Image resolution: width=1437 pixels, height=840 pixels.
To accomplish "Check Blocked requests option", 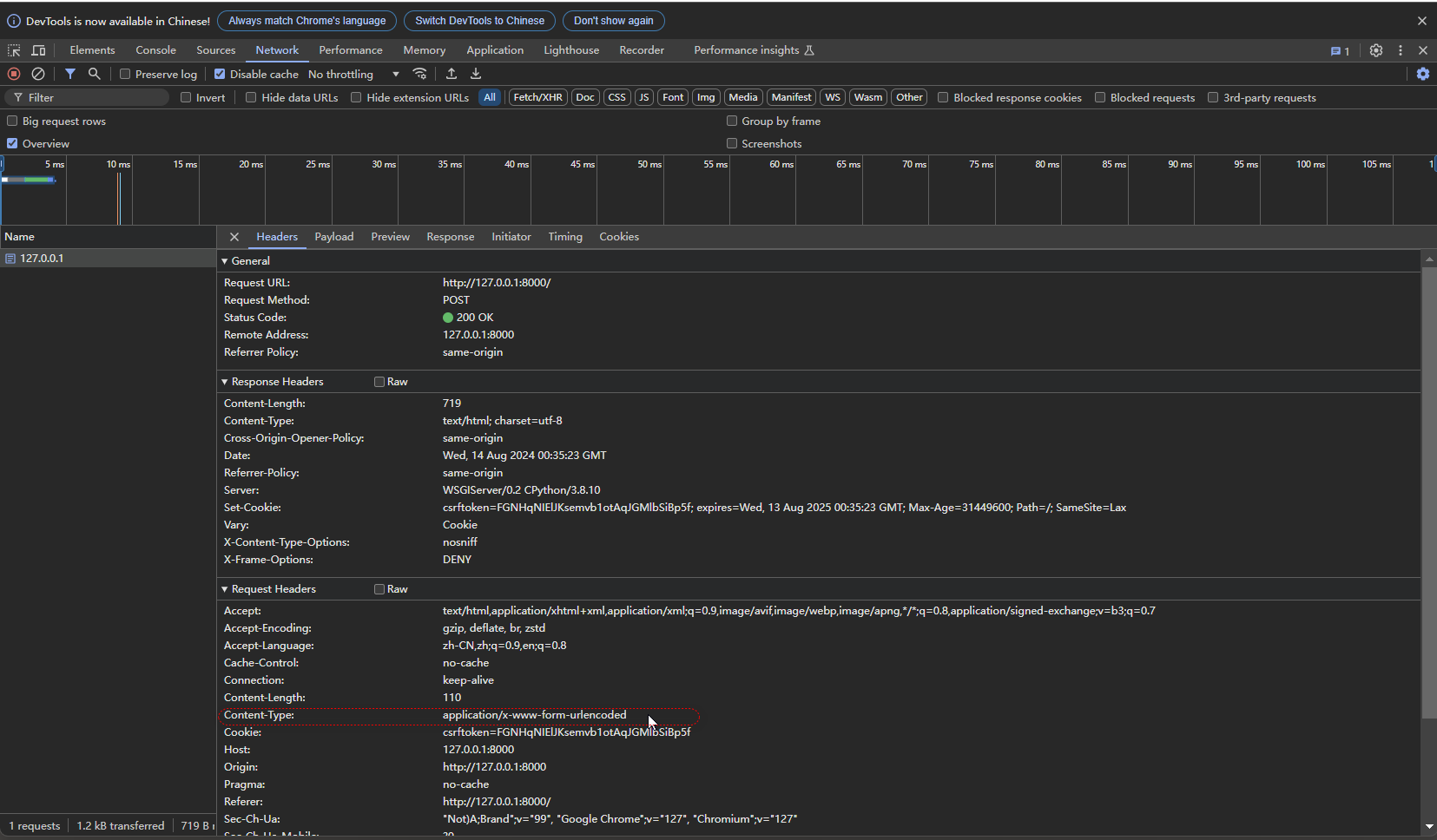I will point(1100,97).
